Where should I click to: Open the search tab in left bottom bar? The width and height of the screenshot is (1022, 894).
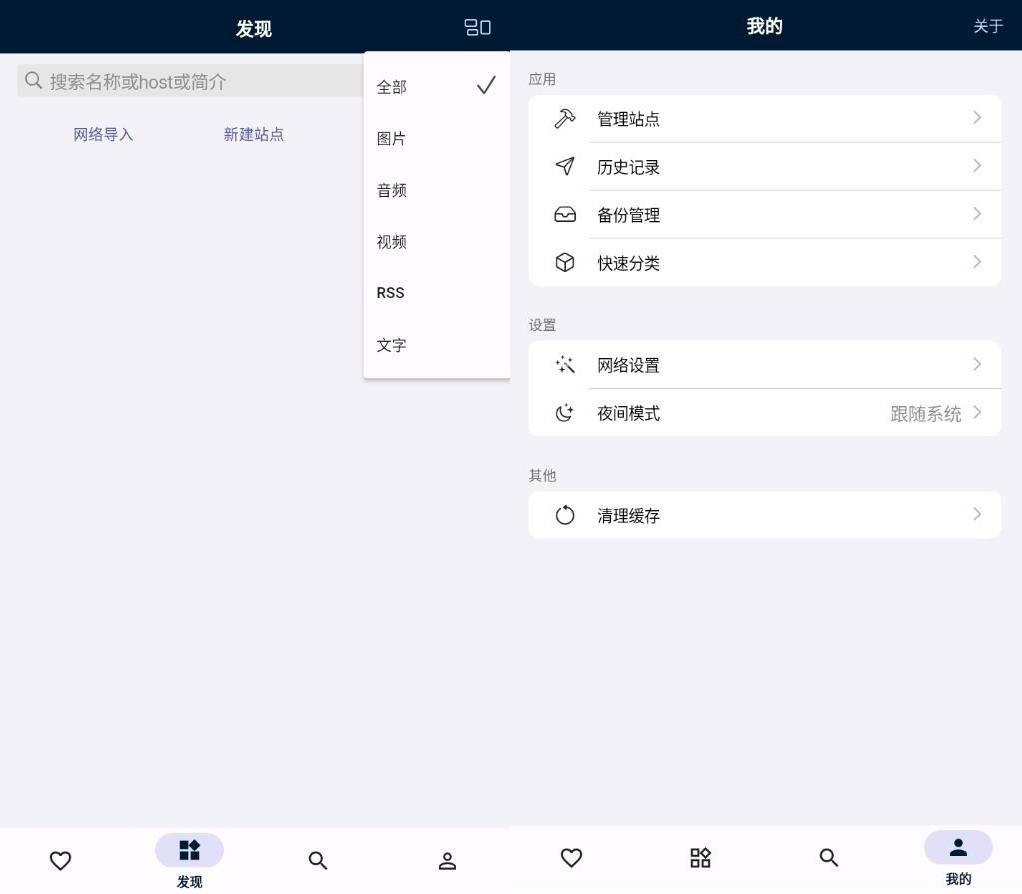pyautogui.click(x=318, y=860)
